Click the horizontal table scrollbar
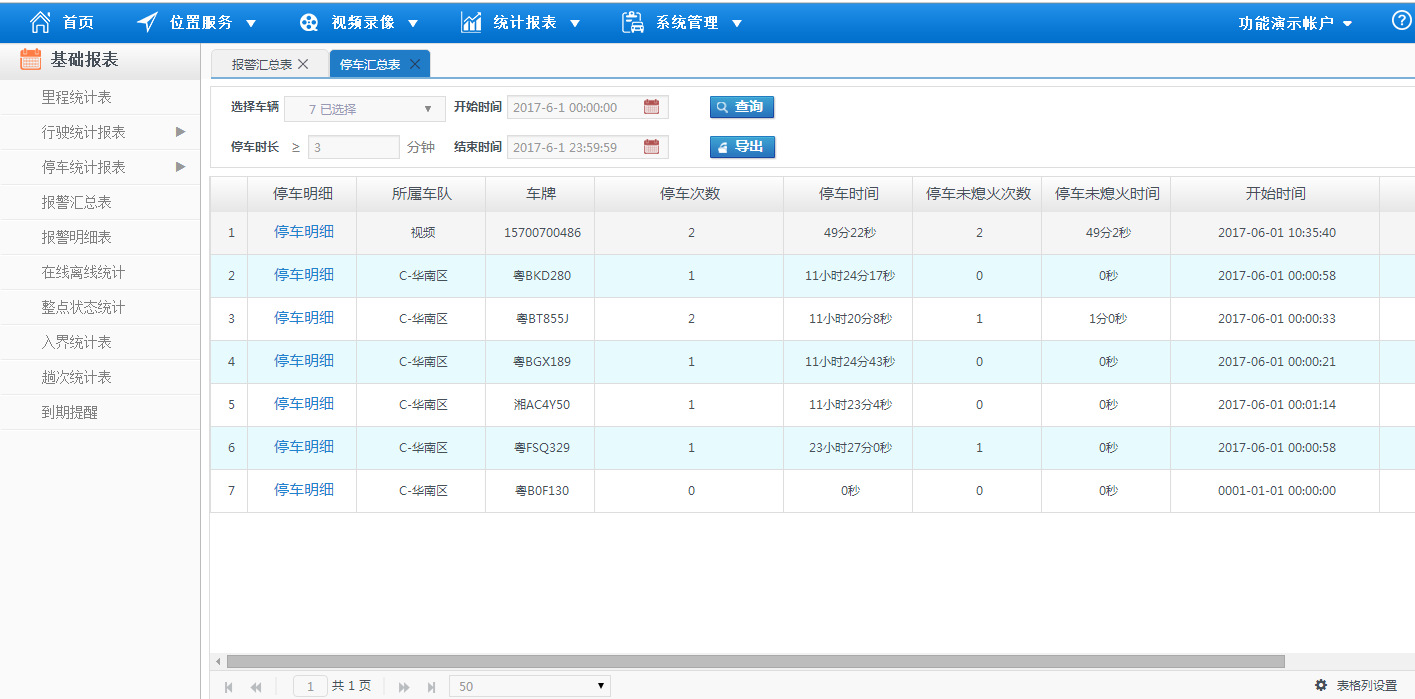Image resolution: width=1415 pixels, height=699 pixels. 755,661
